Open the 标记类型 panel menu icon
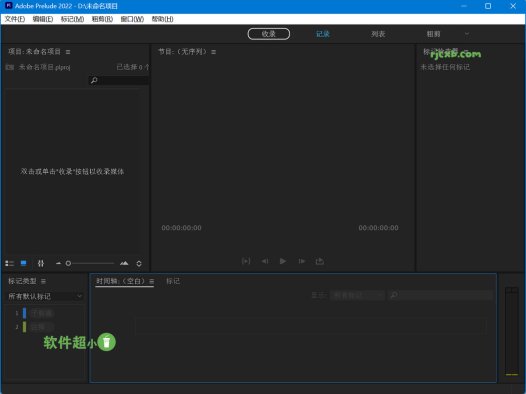This screenshot has width=526, height=394. 43,281
